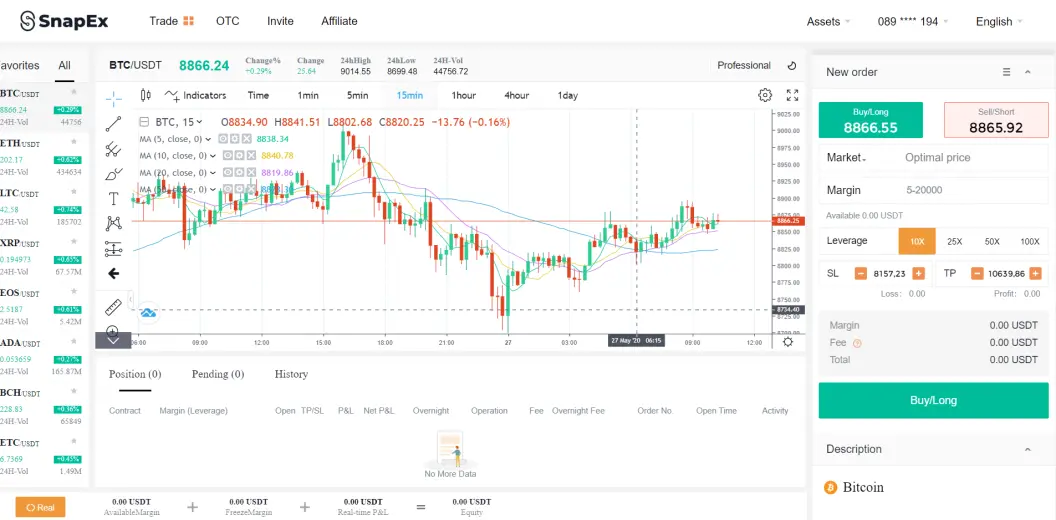Open the English language dropdown
This screenshot has width=1056, height=520.
[999, 22]
